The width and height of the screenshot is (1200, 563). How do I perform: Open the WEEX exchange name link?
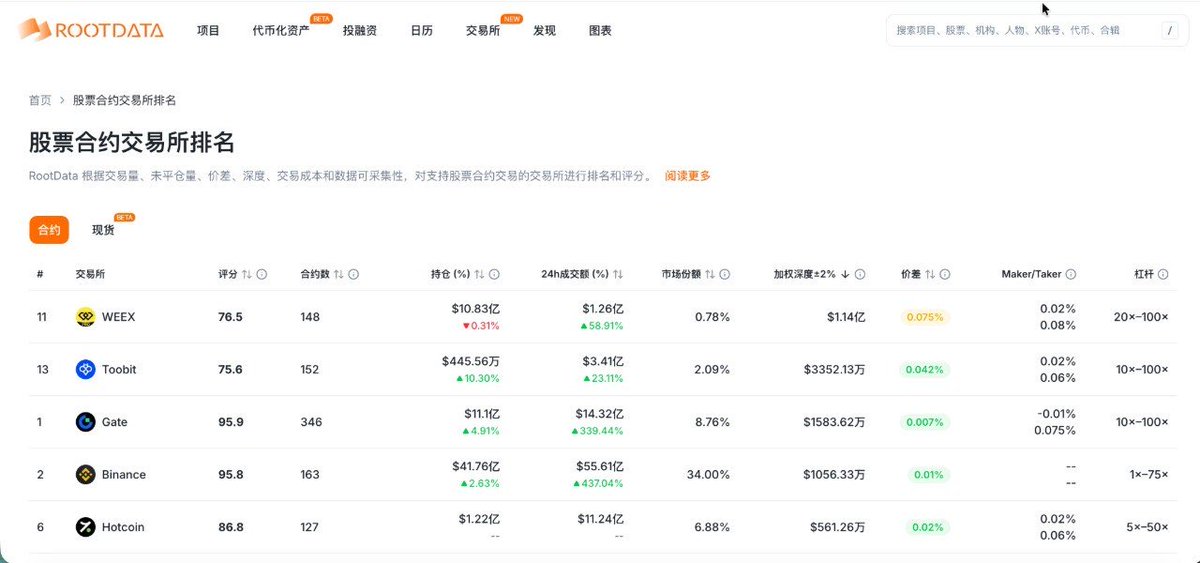point(118,317)
